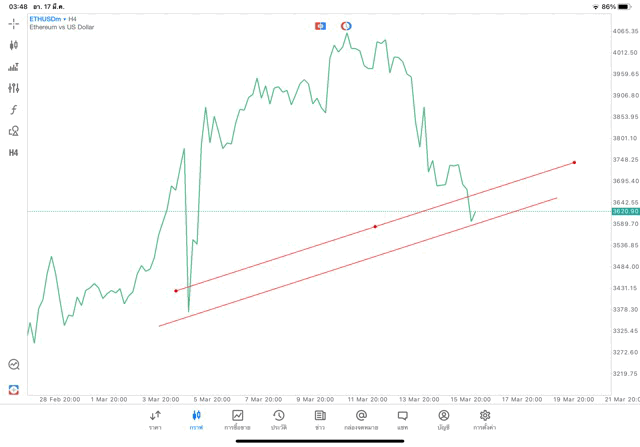Click the magnifier chart icon in lower-left
This screenshot has width=640, height=447.
coord(14,365)
